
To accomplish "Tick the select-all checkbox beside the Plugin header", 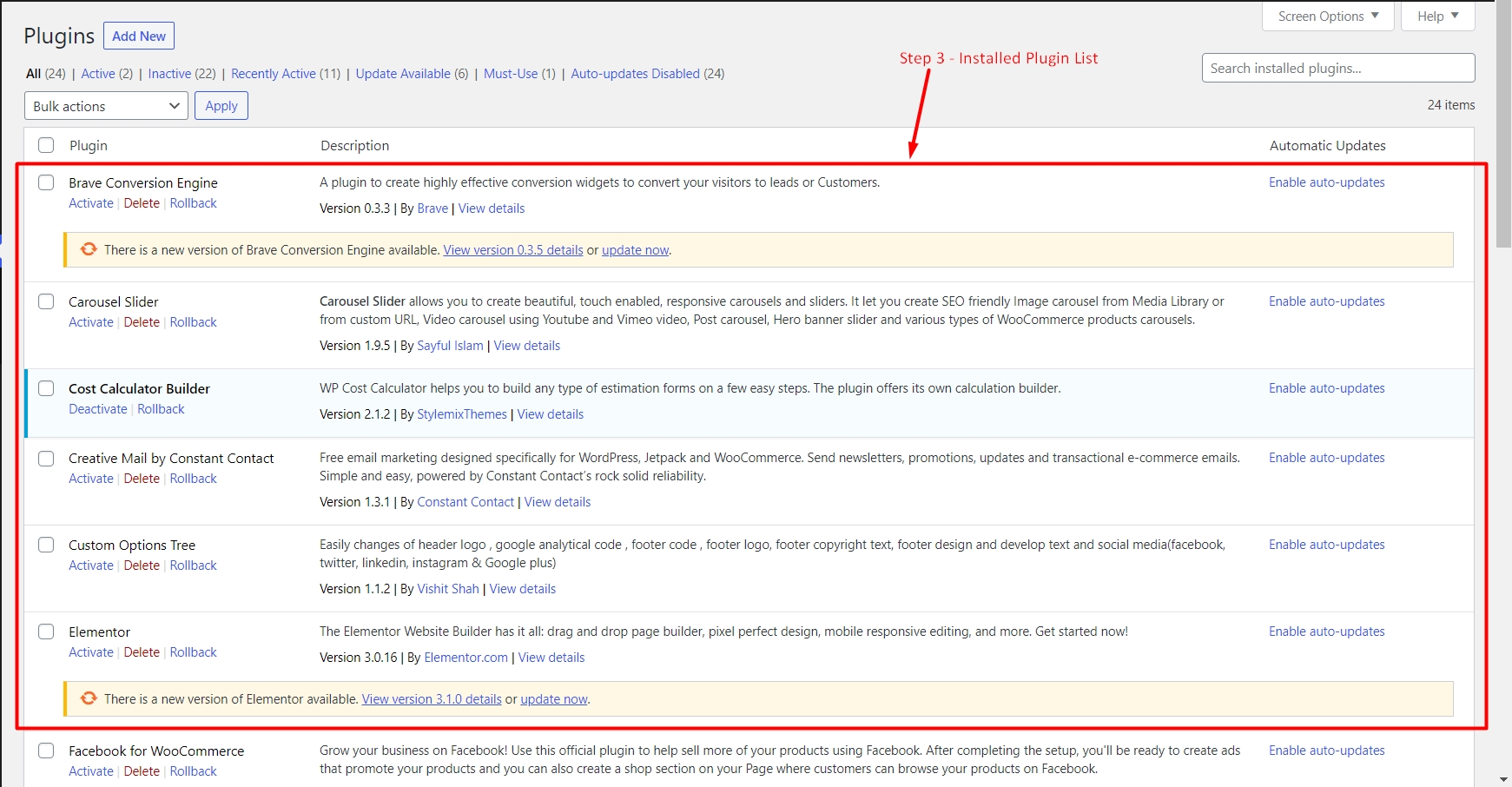I will [46, 145].
